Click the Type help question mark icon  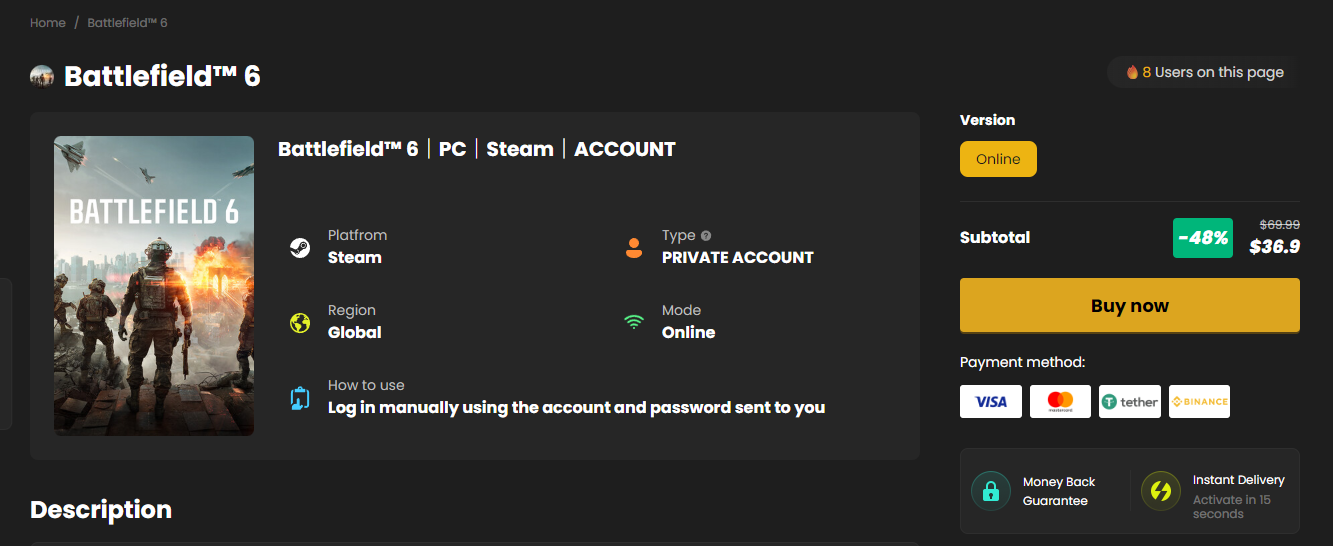pos(706,236)
